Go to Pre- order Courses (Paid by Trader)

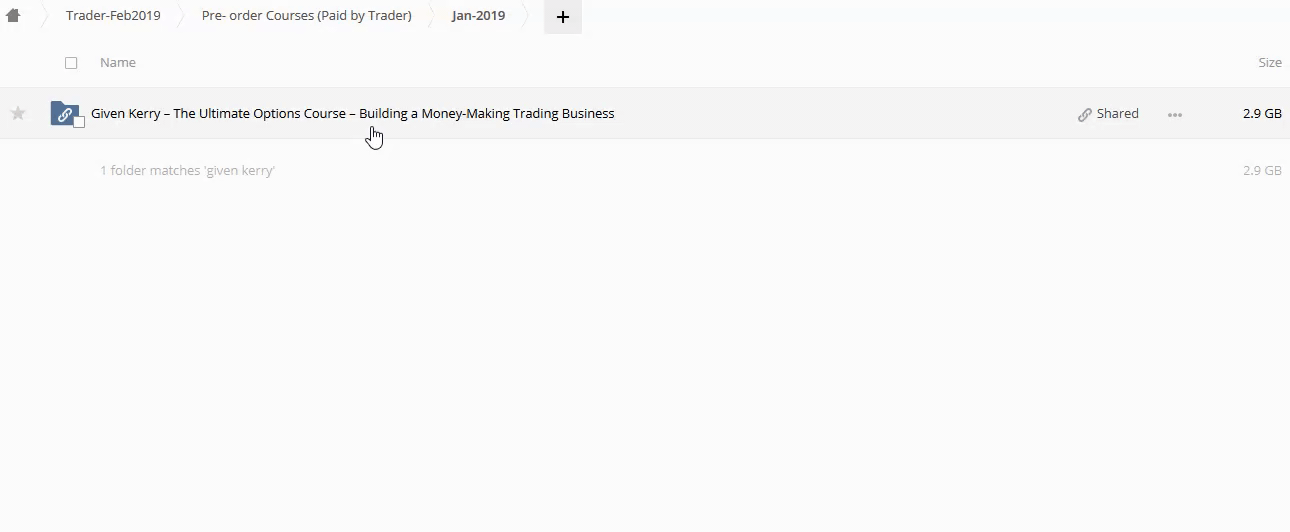(306, 16)
